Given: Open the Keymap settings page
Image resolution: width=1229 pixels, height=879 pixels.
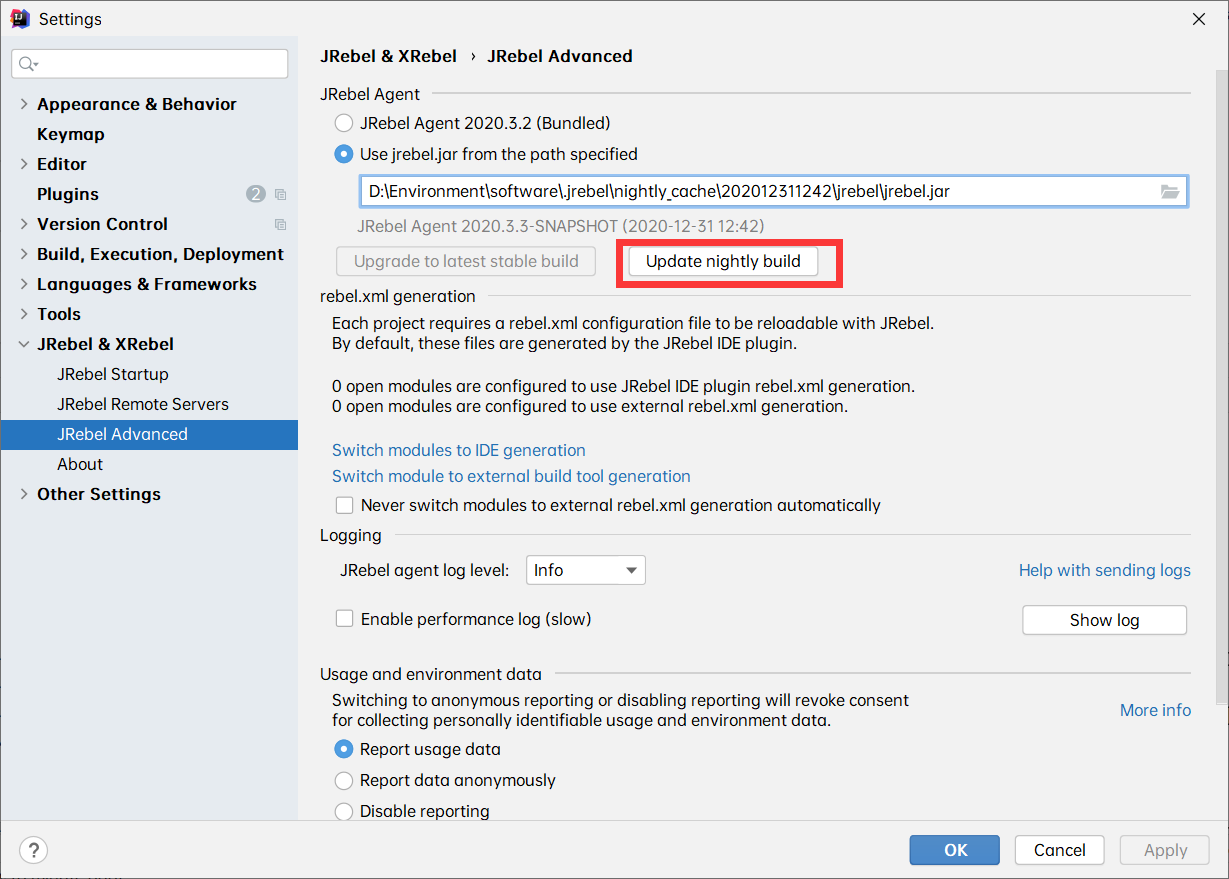Looking at the screenshot, I should (x=71, y=134).
